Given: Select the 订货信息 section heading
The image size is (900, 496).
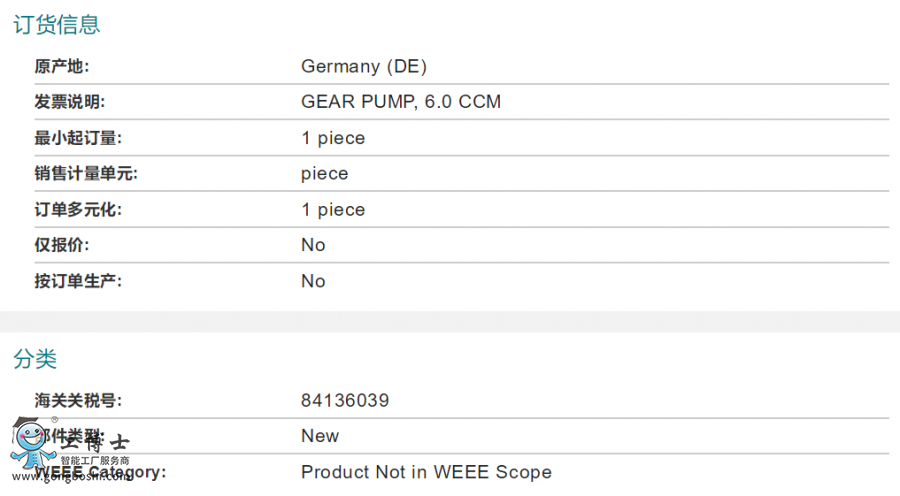Looking at the screenshot, I should pos(57,25).
